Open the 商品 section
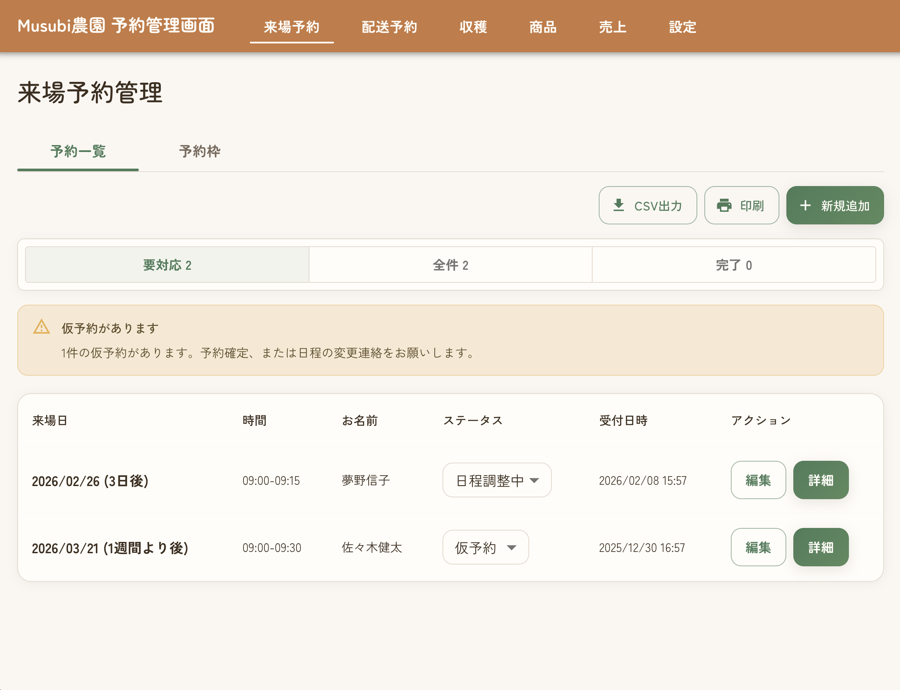The height and width of the screenshot is (690, 900). [x=543, y=27]
